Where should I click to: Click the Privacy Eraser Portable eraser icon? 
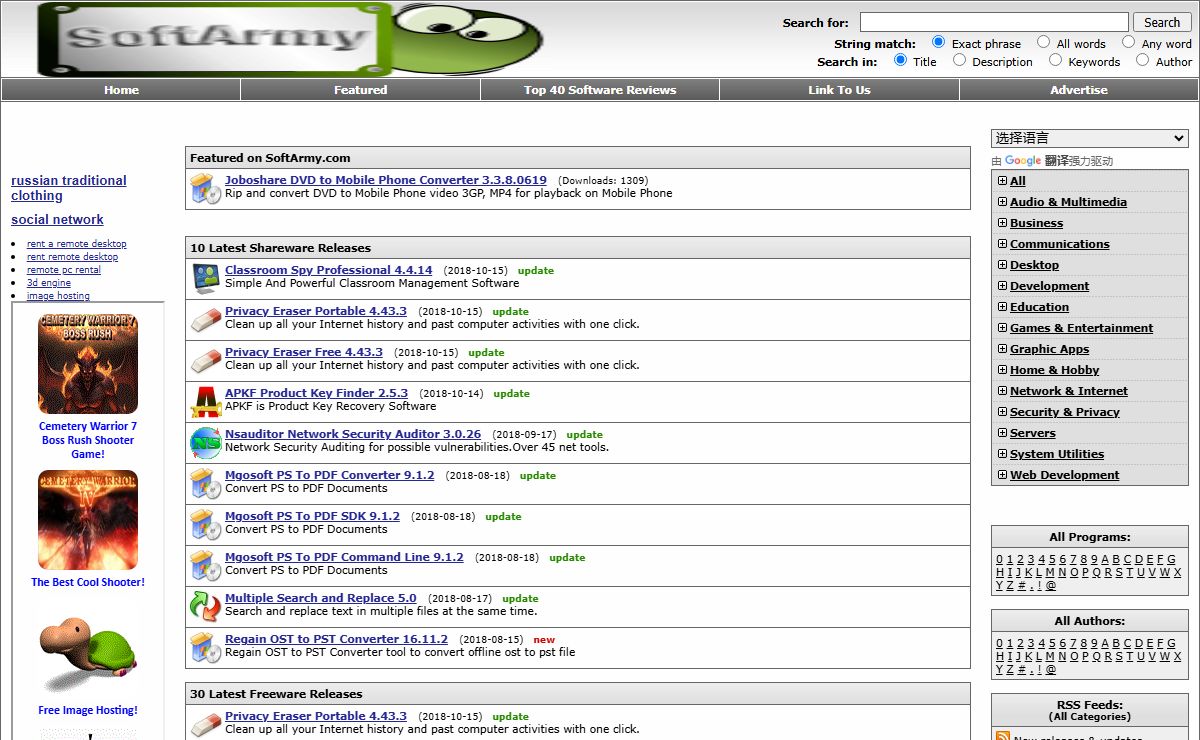point(205,319)
